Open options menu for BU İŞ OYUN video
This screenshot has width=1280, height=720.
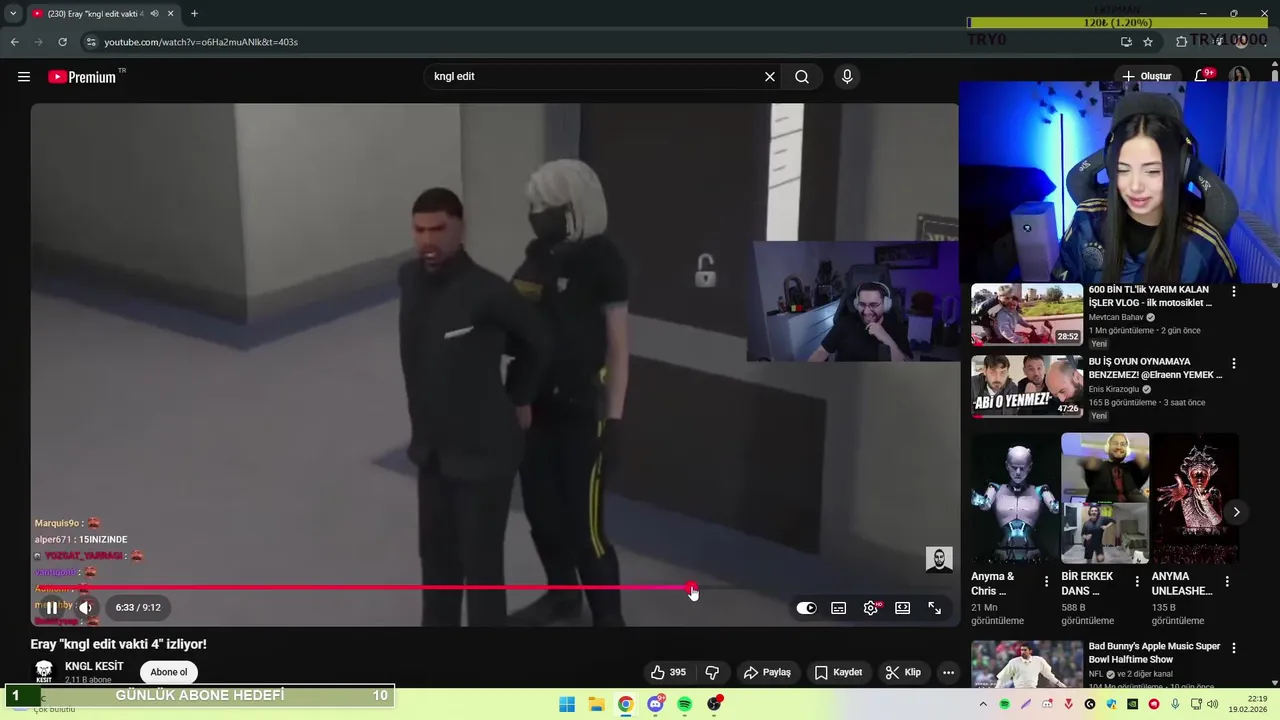pyautogui.click(x=1234, y=363)
